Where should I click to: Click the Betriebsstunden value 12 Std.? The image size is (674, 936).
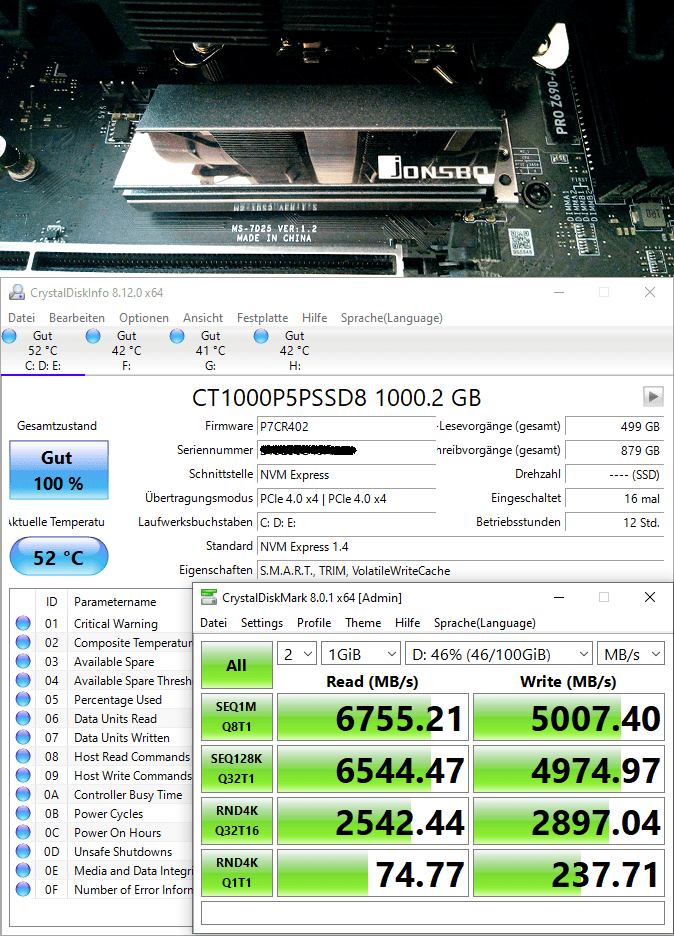[614, 522]
